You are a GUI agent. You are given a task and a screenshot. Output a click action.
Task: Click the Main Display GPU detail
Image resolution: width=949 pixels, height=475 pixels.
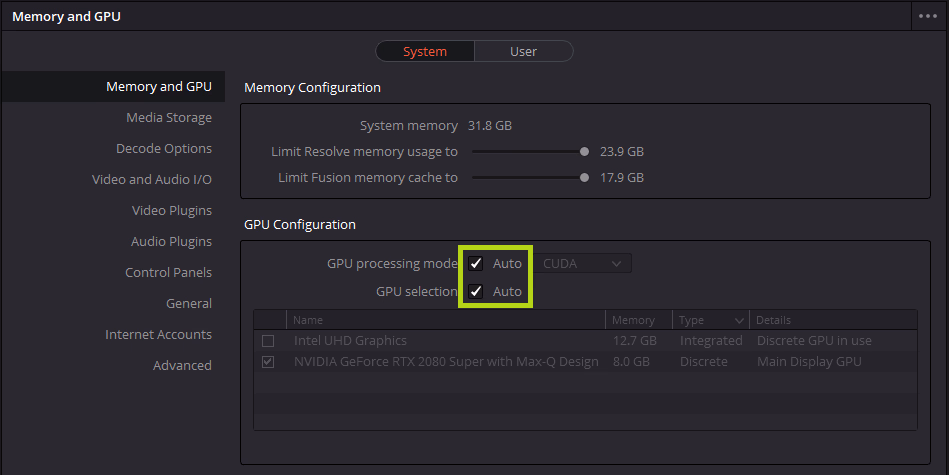[x=809, y=361]
